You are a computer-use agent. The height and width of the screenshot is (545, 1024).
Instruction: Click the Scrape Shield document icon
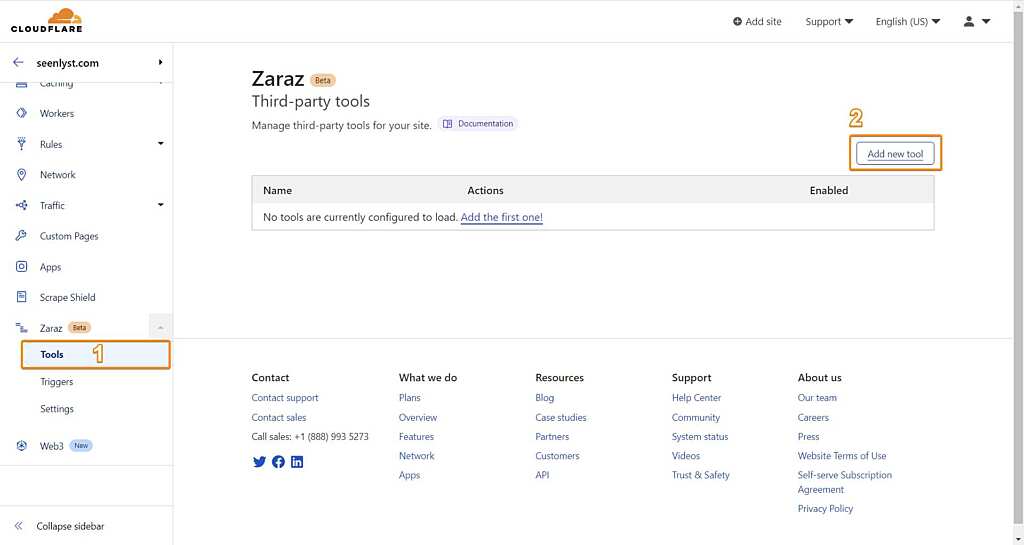point(22,297)
